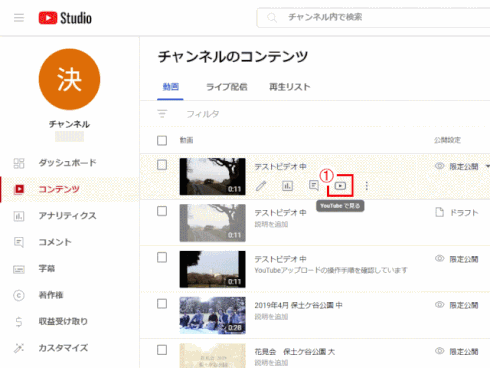Viewport: 490px width, 368px height.
Task: Check the ドラフト video row checkbox
Action: click(x=162, y=211)
